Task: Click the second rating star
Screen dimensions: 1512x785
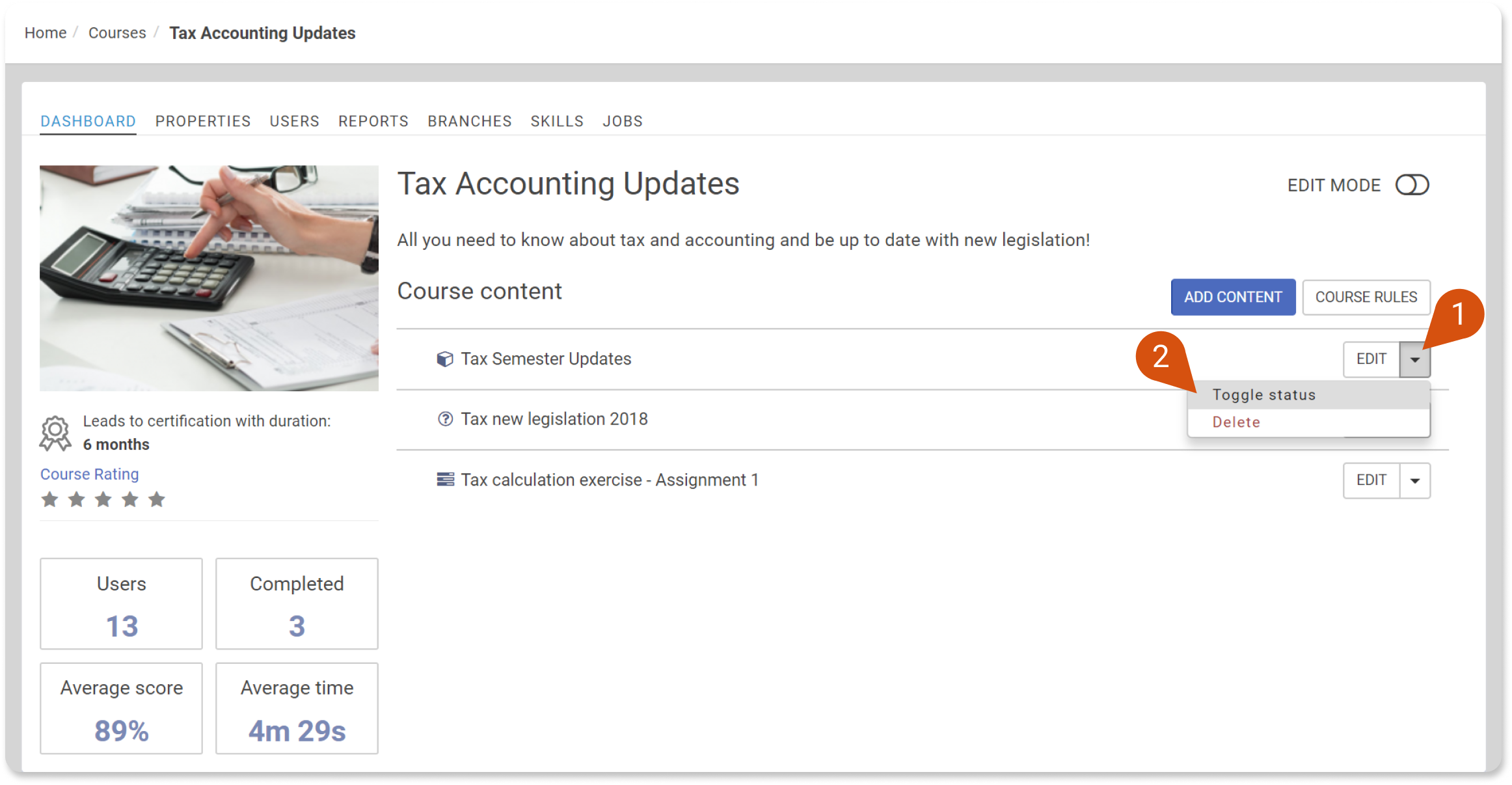Action: [x=77, y=500]
